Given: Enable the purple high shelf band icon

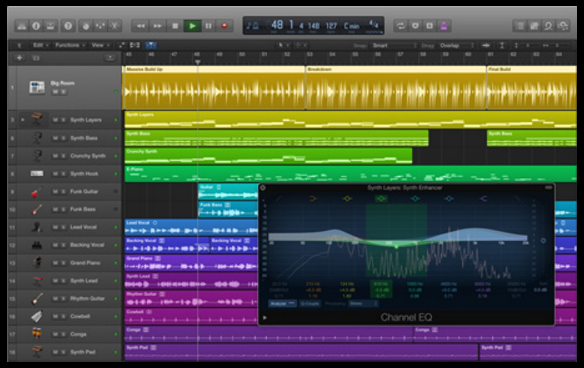Looking at the screenshot, I should click(483, 199).
